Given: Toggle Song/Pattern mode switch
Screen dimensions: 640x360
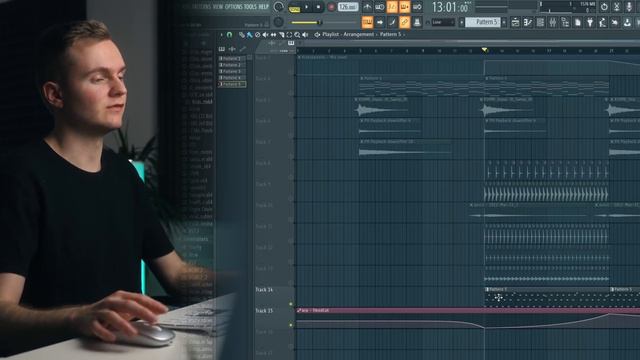Looking at the screenshot, I should coord(294,9).
